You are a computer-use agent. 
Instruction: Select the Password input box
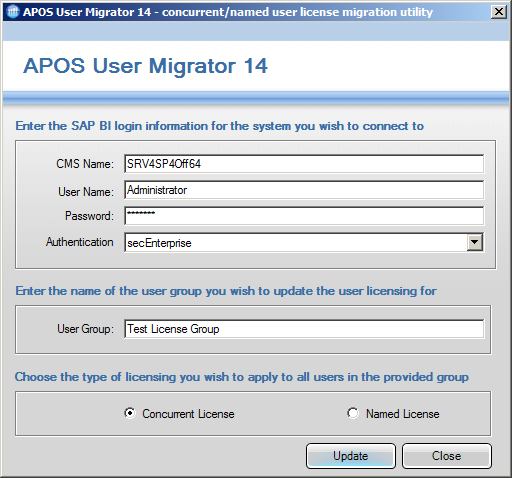(x=304, y=216)
